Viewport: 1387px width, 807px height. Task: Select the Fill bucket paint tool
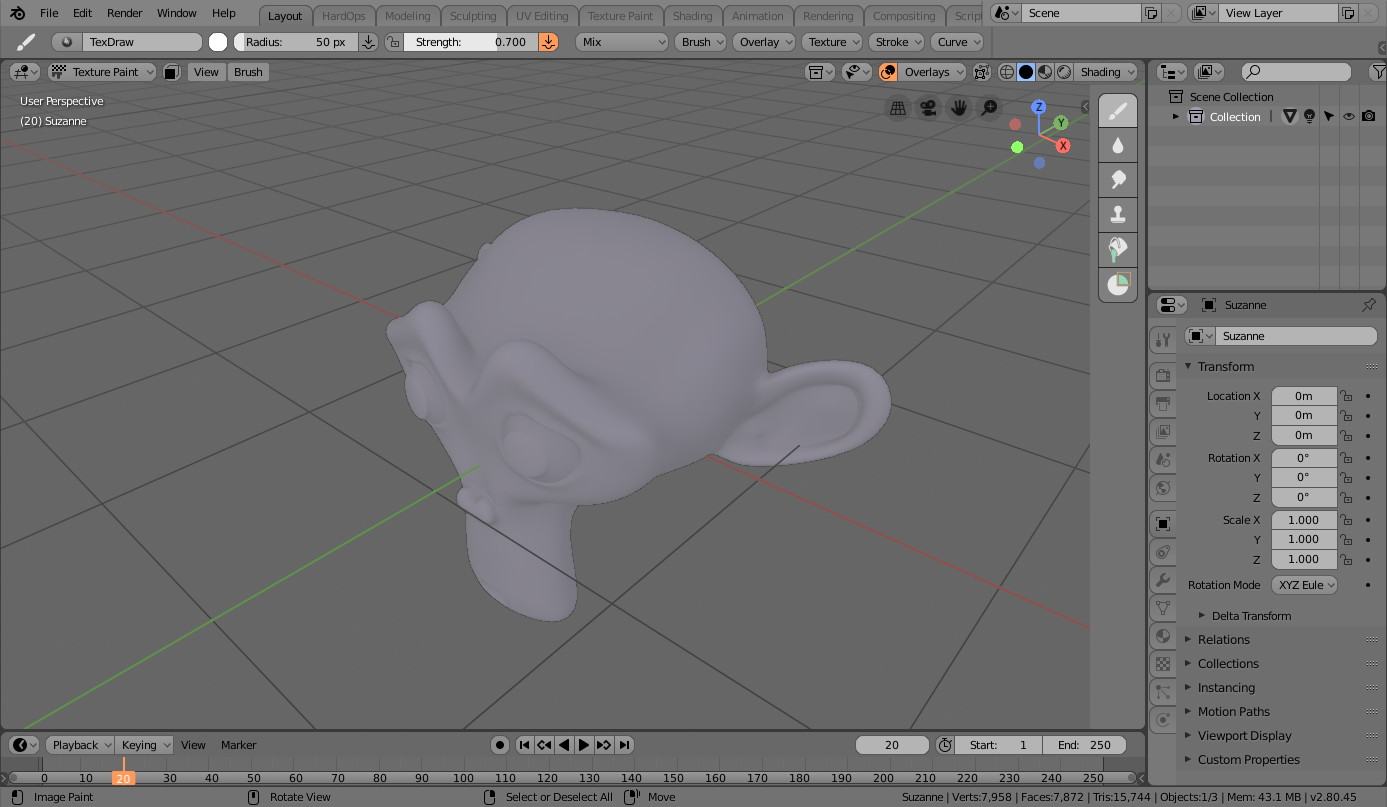point(1118,250)
